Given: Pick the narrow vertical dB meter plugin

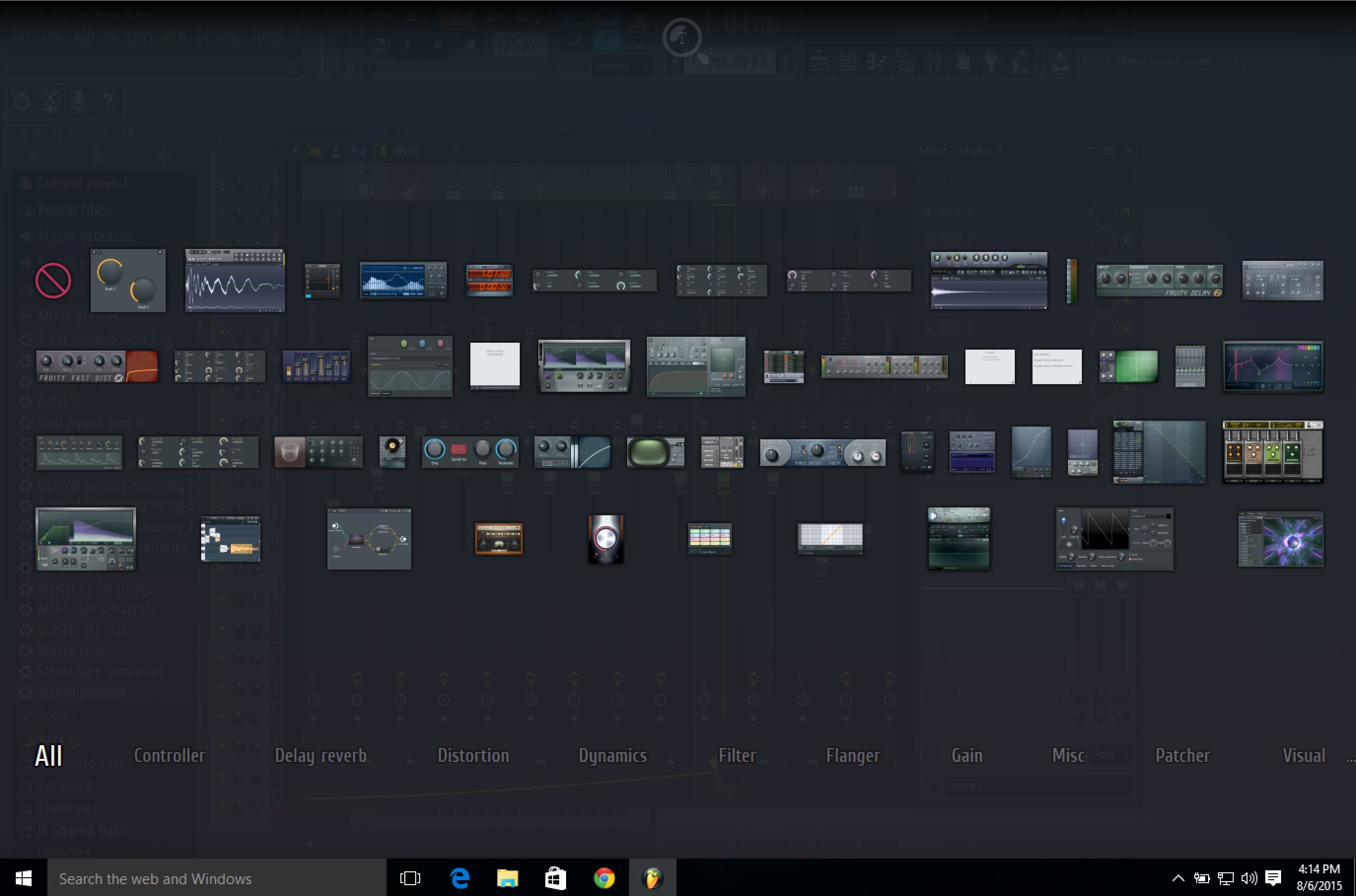Looking at the screenshot, I should click(1072, 281).
